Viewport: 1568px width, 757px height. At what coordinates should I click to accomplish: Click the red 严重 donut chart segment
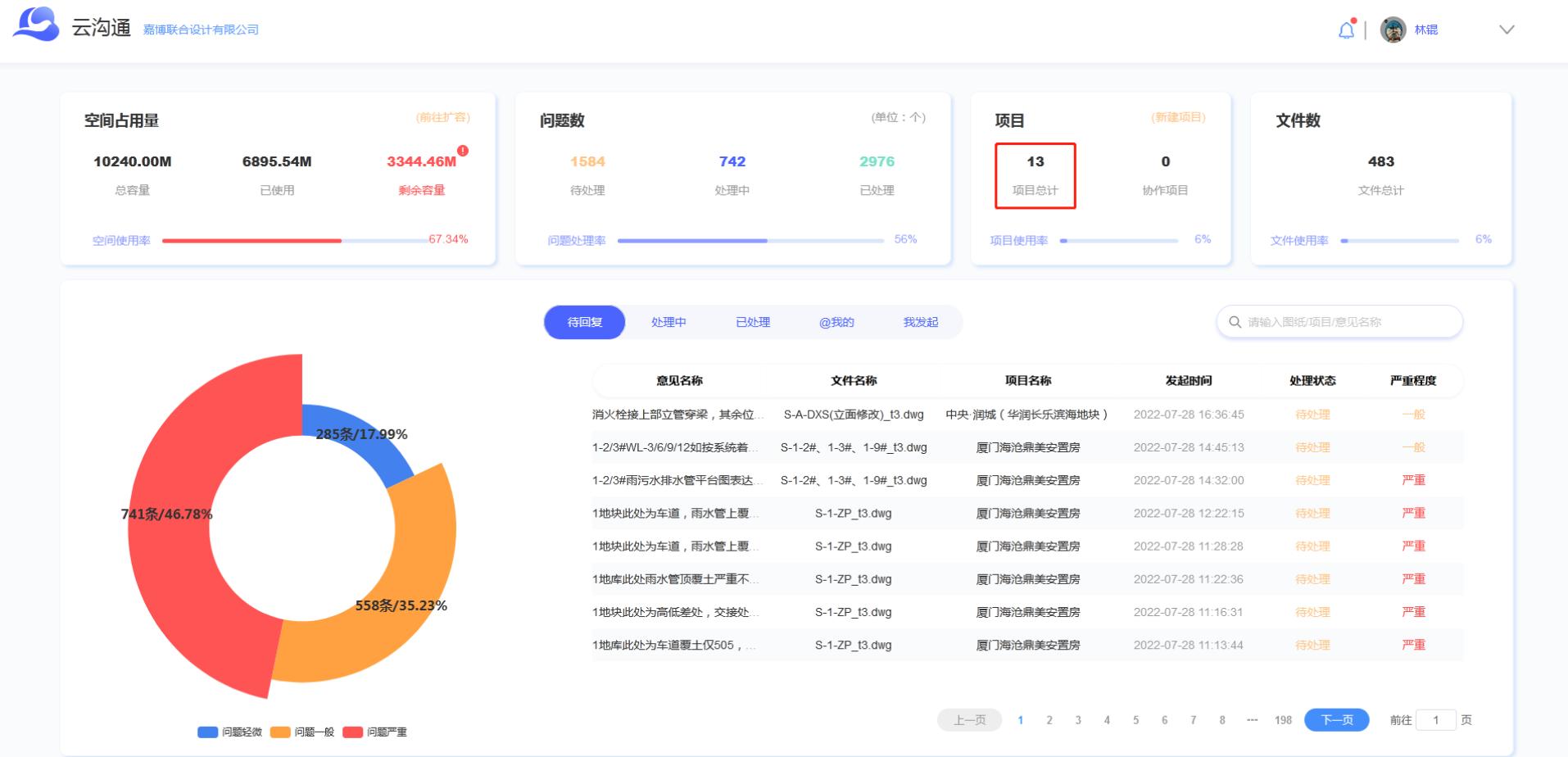[172, 524]
